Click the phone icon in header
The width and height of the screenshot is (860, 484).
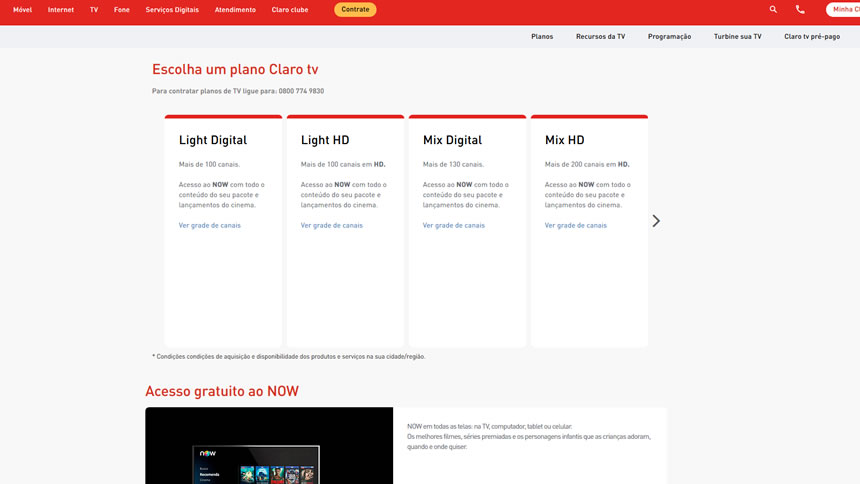[x=800, y=9]
